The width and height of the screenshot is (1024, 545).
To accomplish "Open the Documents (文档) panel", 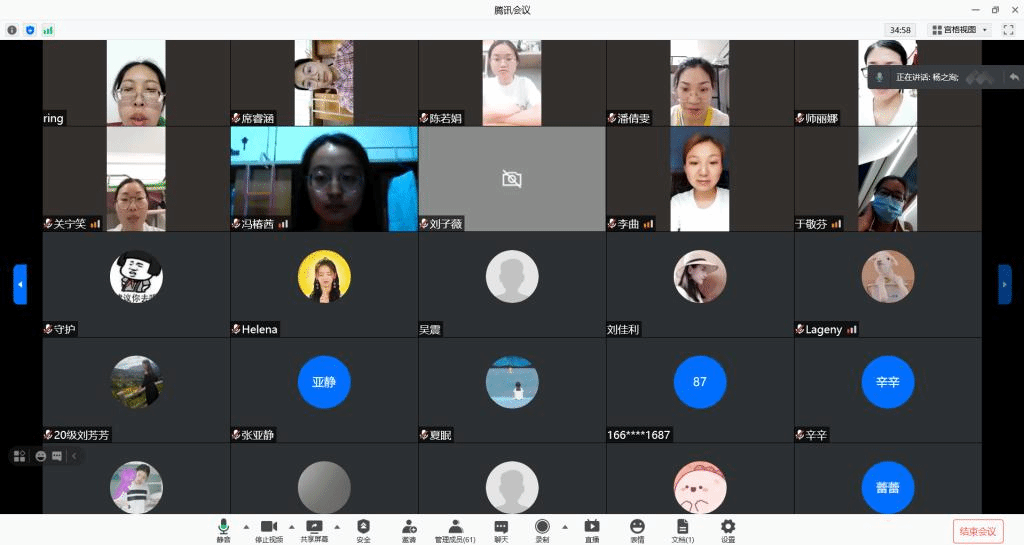I will pyautogui.click(x=683, y=530).
